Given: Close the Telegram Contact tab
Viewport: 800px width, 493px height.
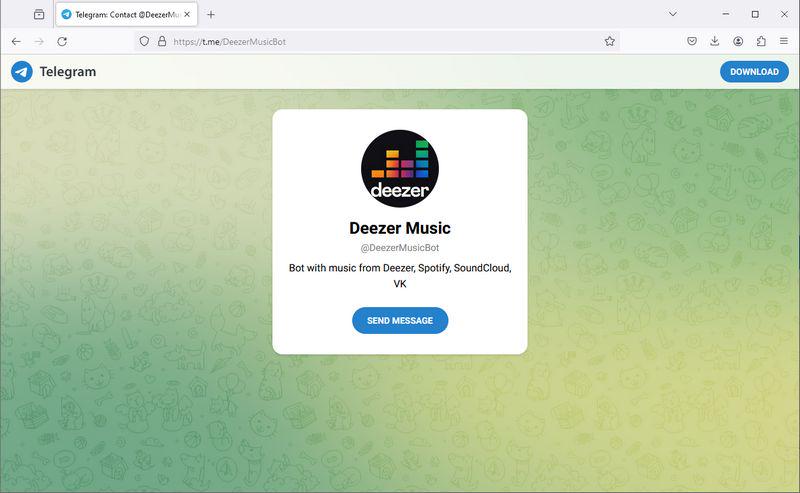Looking at the screenshot, I should tap(187, 14).
